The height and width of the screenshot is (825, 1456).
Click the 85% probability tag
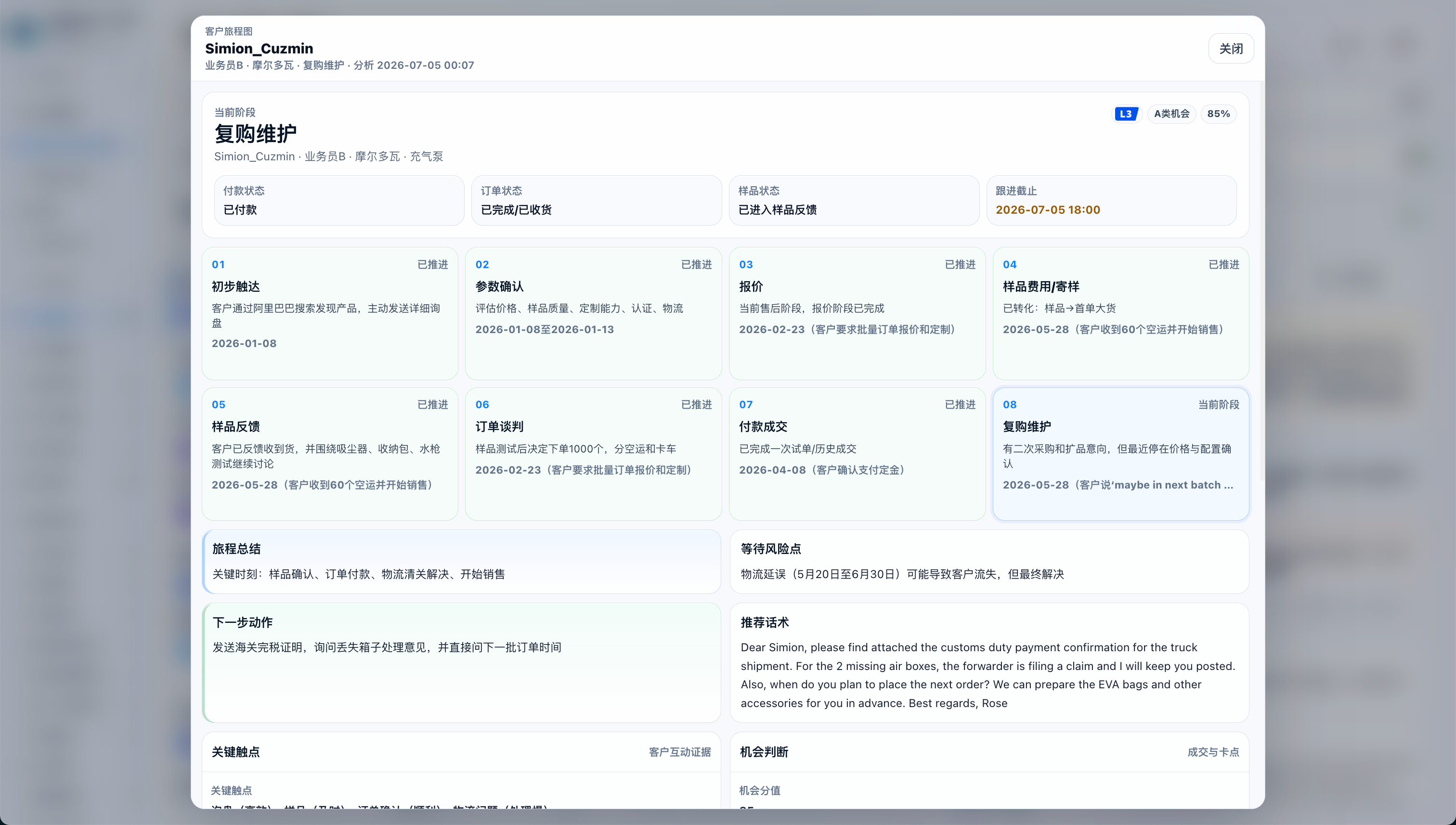(1218, 114)
